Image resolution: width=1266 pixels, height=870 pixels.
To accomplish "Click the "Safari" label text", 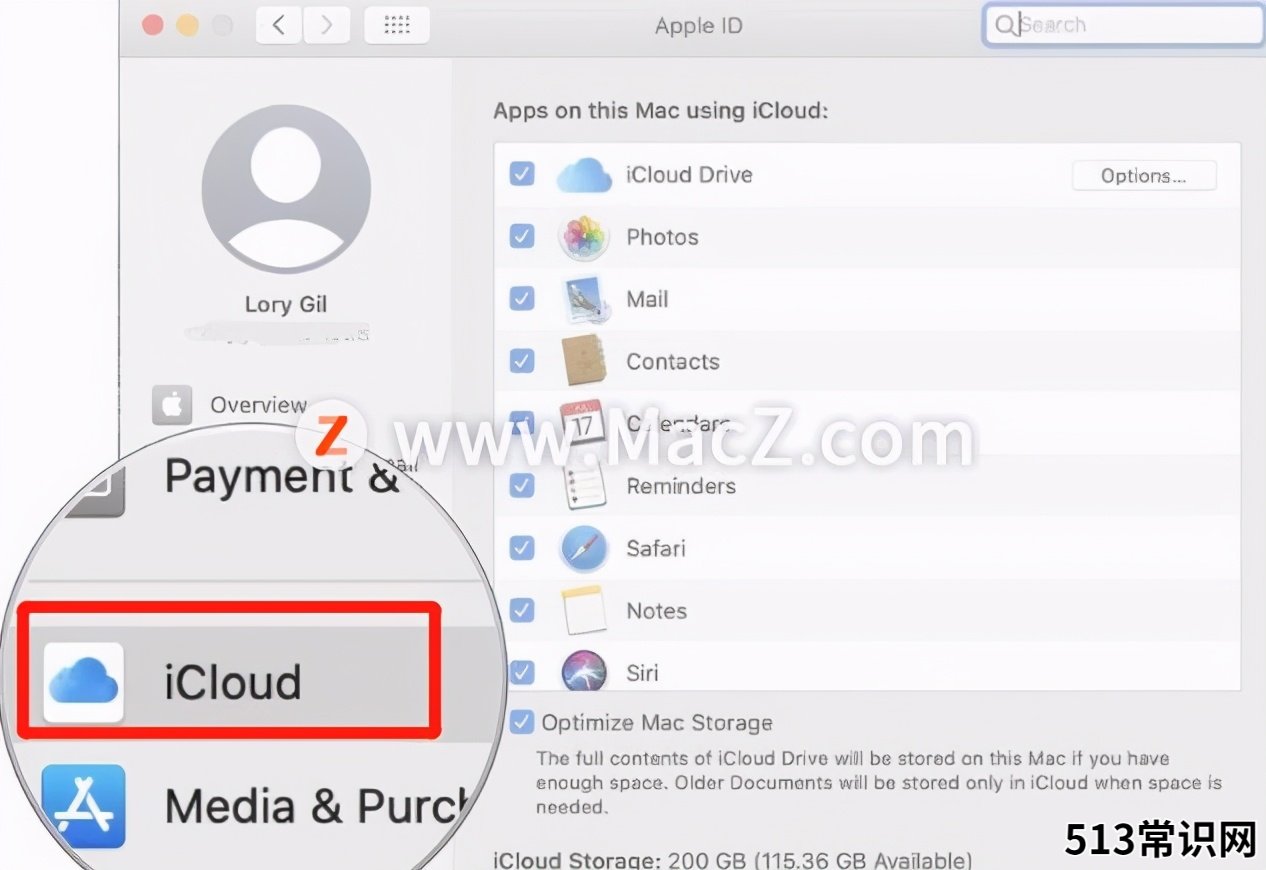I will 656,548.
